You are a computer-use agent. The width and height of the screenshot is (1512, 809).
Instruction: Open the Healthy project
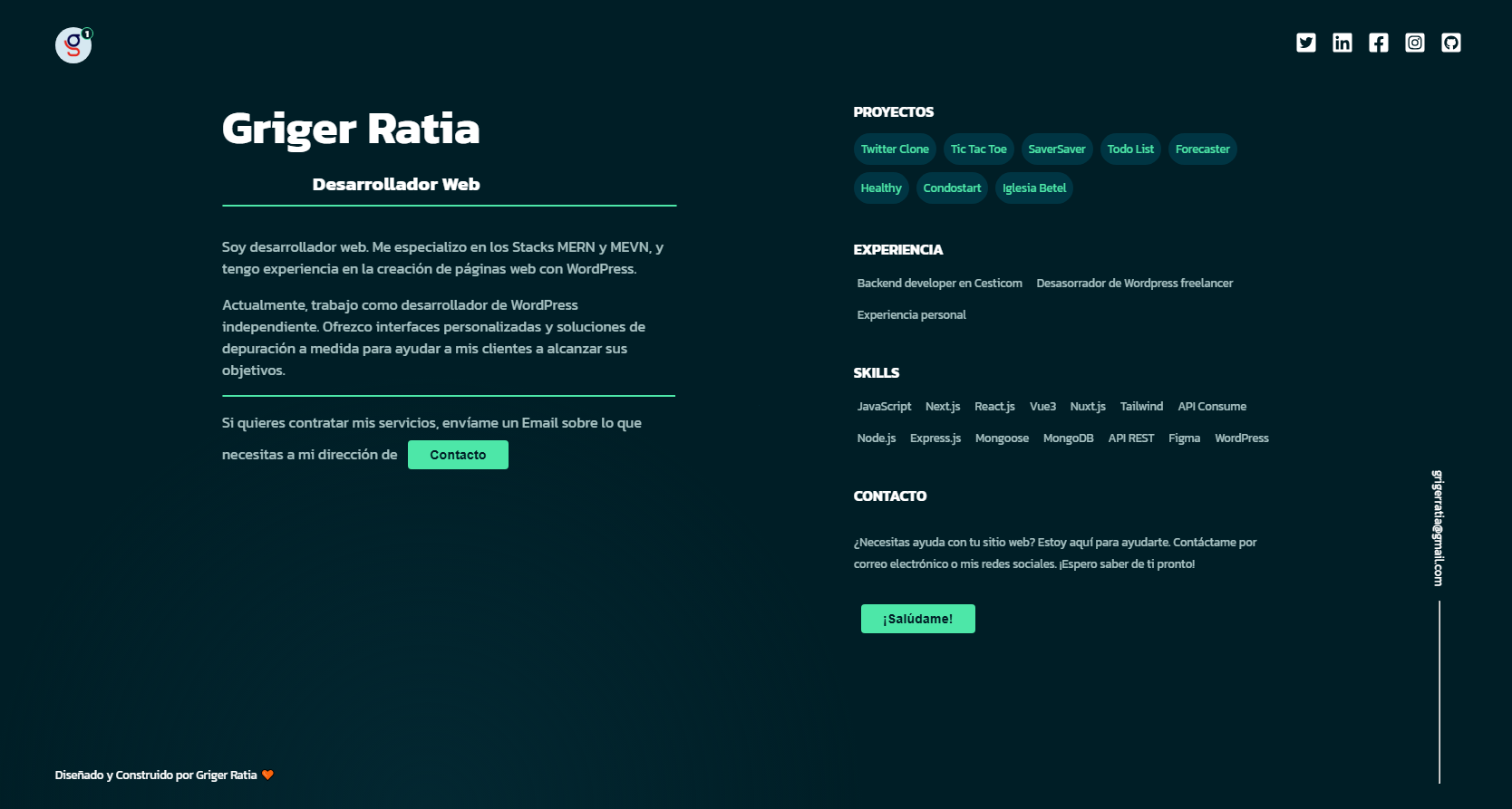pyautogui.click(x=880, y=188)
